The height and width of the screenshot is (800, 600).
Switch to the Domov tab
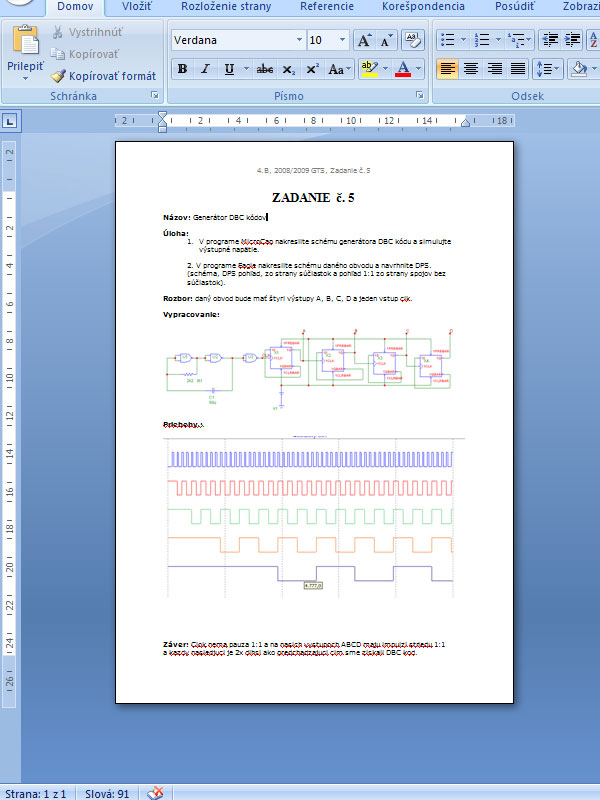(x=75, y=7)
